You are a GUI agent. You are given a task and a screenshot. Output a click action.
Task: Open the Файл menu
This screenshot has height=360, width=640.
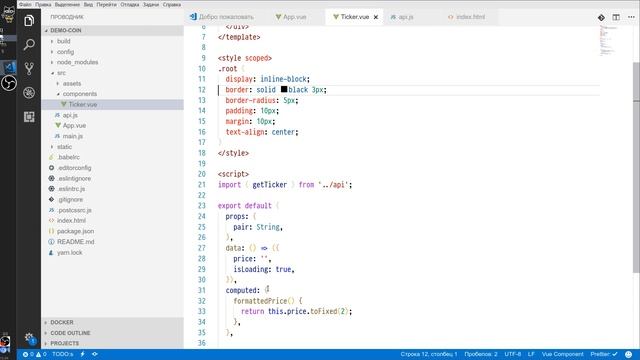click(25, 4)
